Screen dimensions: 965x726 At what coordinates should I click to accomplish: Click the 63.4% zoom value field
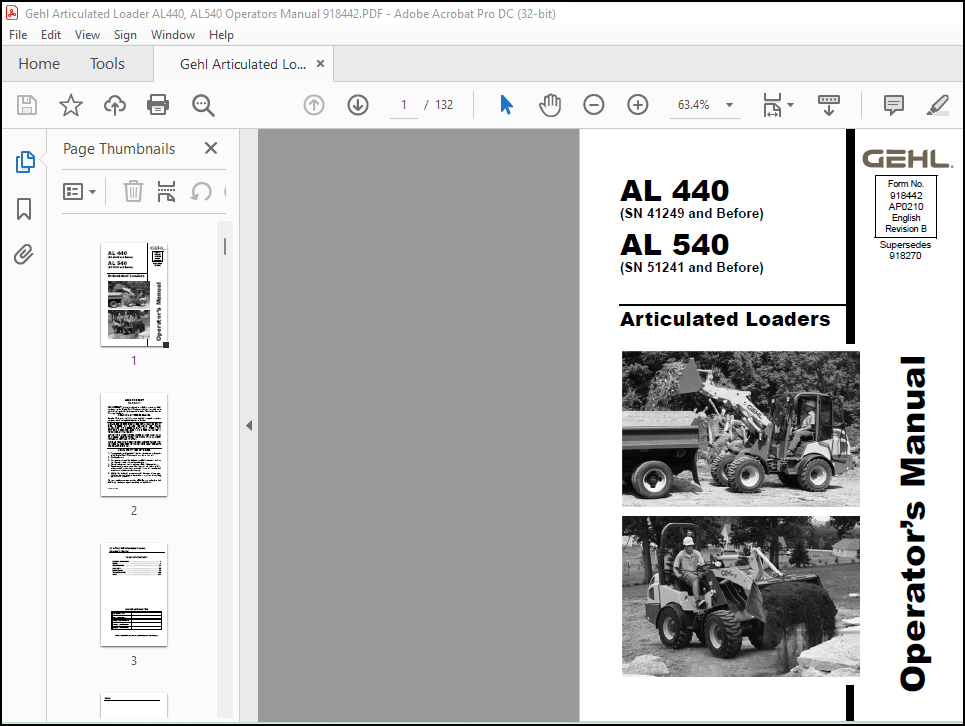point(694,105)
